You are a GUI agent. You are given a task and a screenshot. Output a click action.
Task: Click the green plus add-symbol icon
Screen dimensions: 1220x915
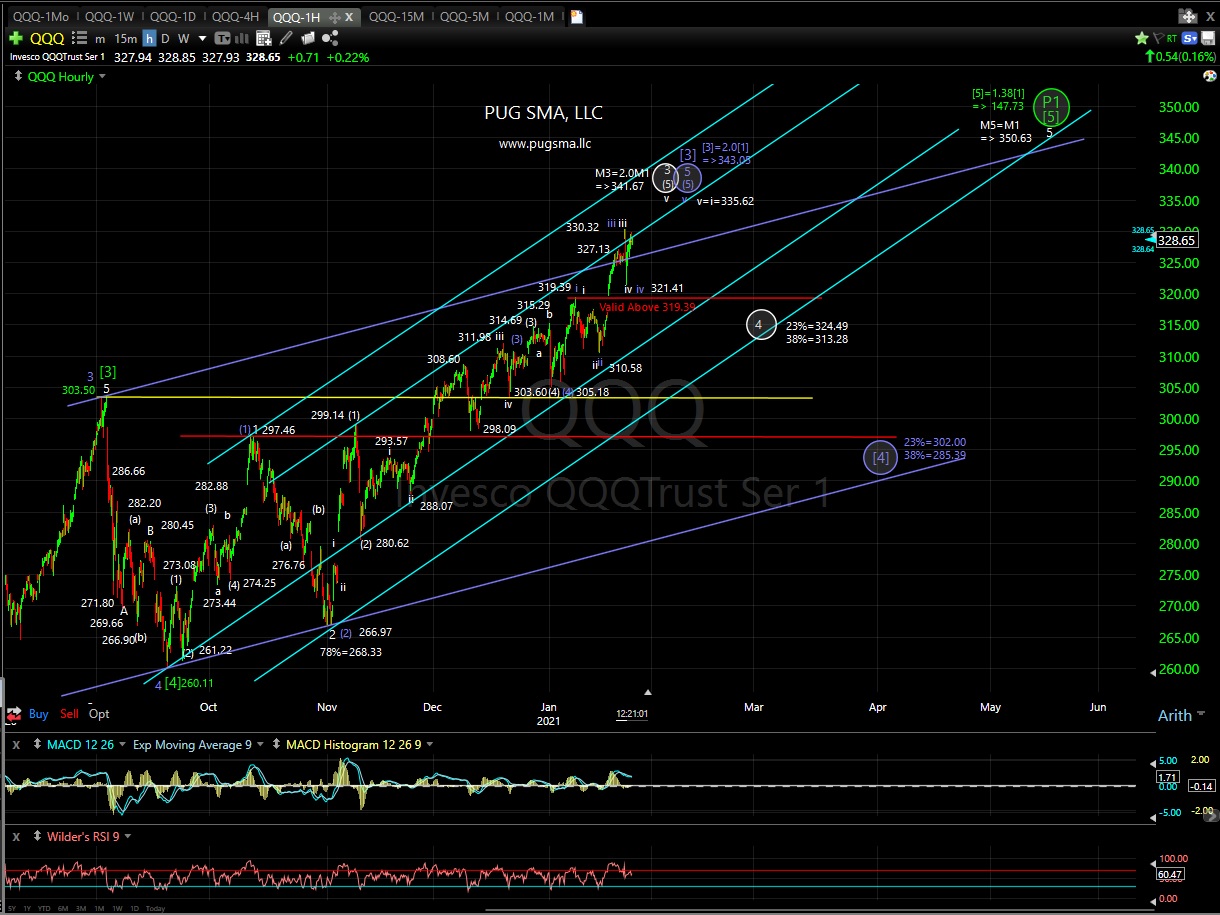click(15, 38)
